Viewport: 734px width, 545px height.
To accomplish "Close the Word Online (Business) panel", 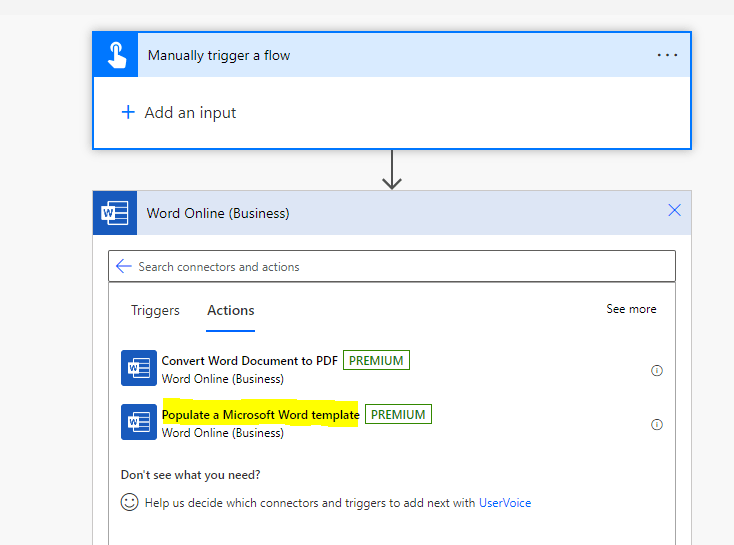I will pos(674,210).
